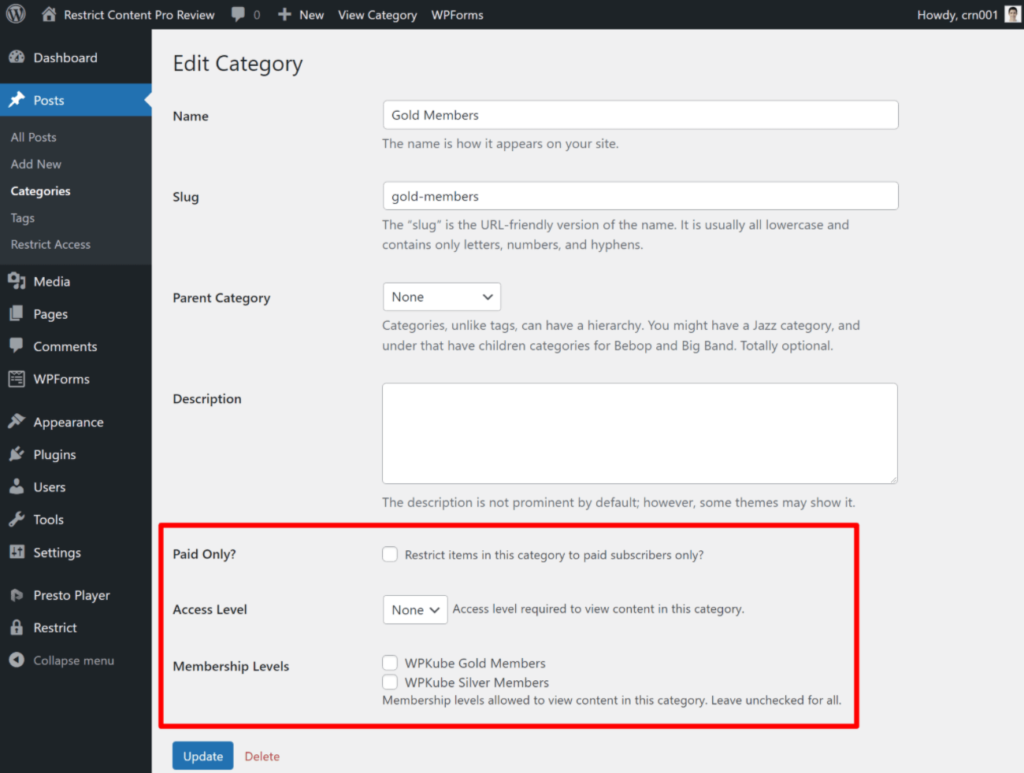This screenshot has height=773, width=1024.
Task: Click the comments bubble icon in toolbar
Action: click(x=238, y=15)
